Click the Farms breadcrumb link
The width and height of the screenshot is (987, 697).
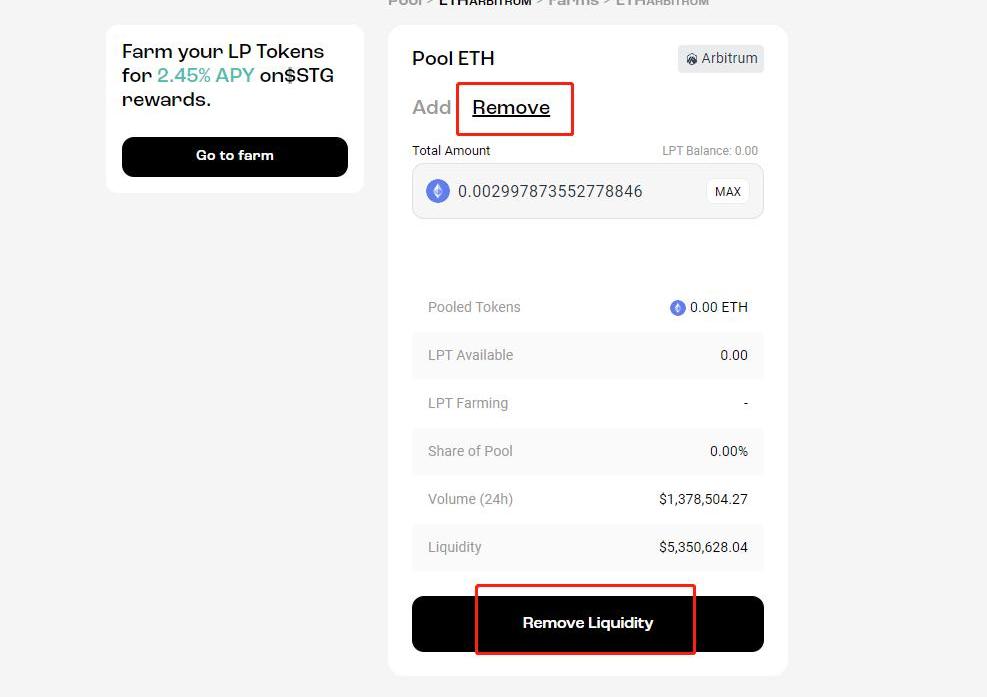pyautogui.click(x=573, y=3)
